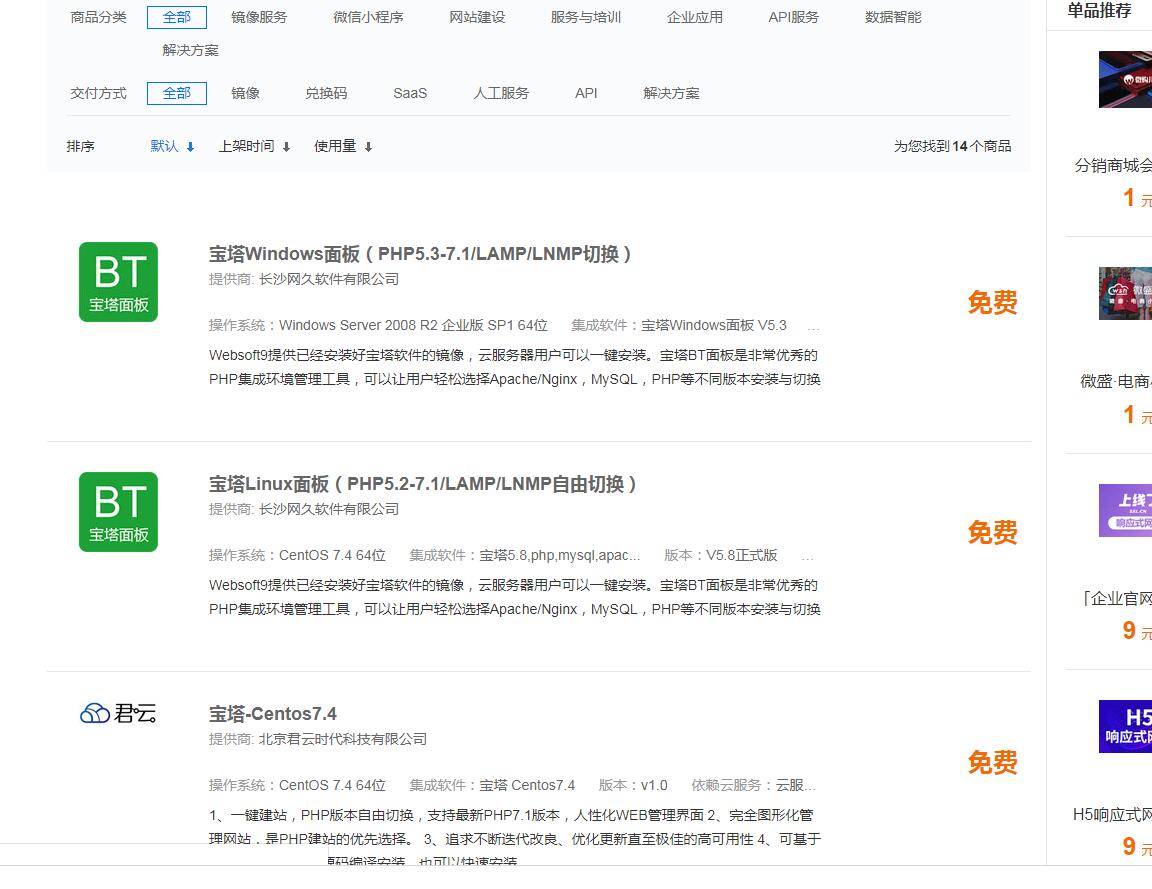
Task: Open the 「企业官网 recommended item title
Action: click(x=1117, y=598)
